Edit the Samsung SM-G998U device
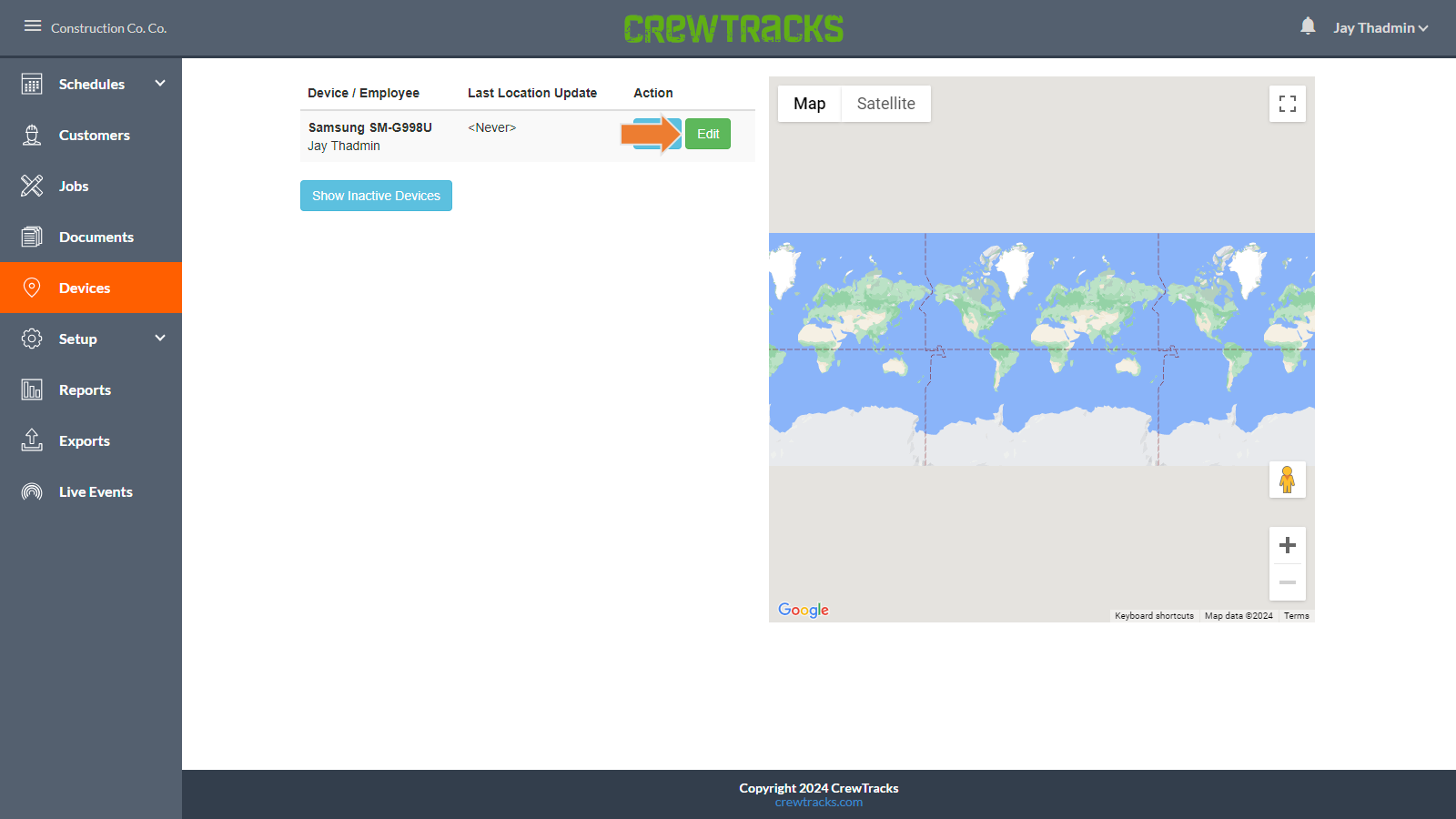 click(708, 134)
